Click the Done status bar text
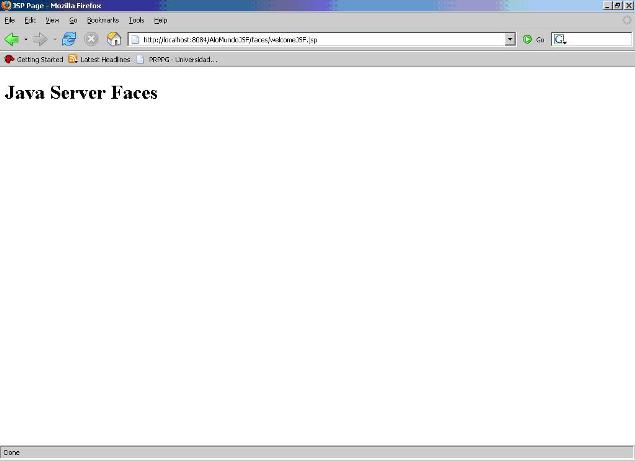The width and height of the screenshot is (635, 461). click(11, 452)
